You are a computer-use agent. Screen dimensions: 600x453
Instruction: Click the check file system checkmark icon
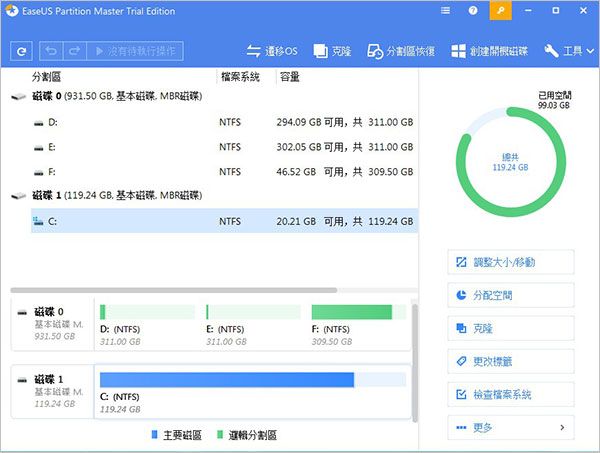[x=461, y=394]
